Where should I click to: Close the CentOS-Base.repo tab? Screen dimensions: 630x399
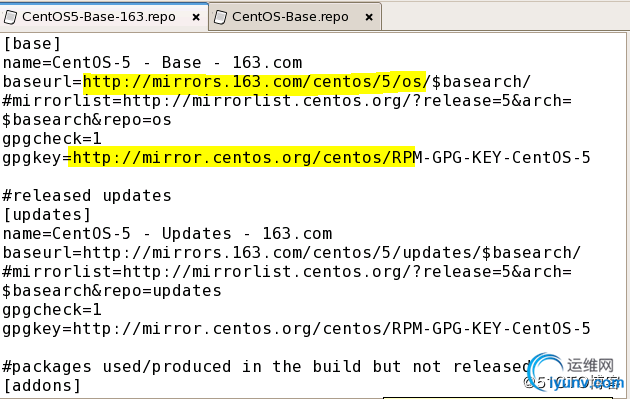click(x=369, y=17)
